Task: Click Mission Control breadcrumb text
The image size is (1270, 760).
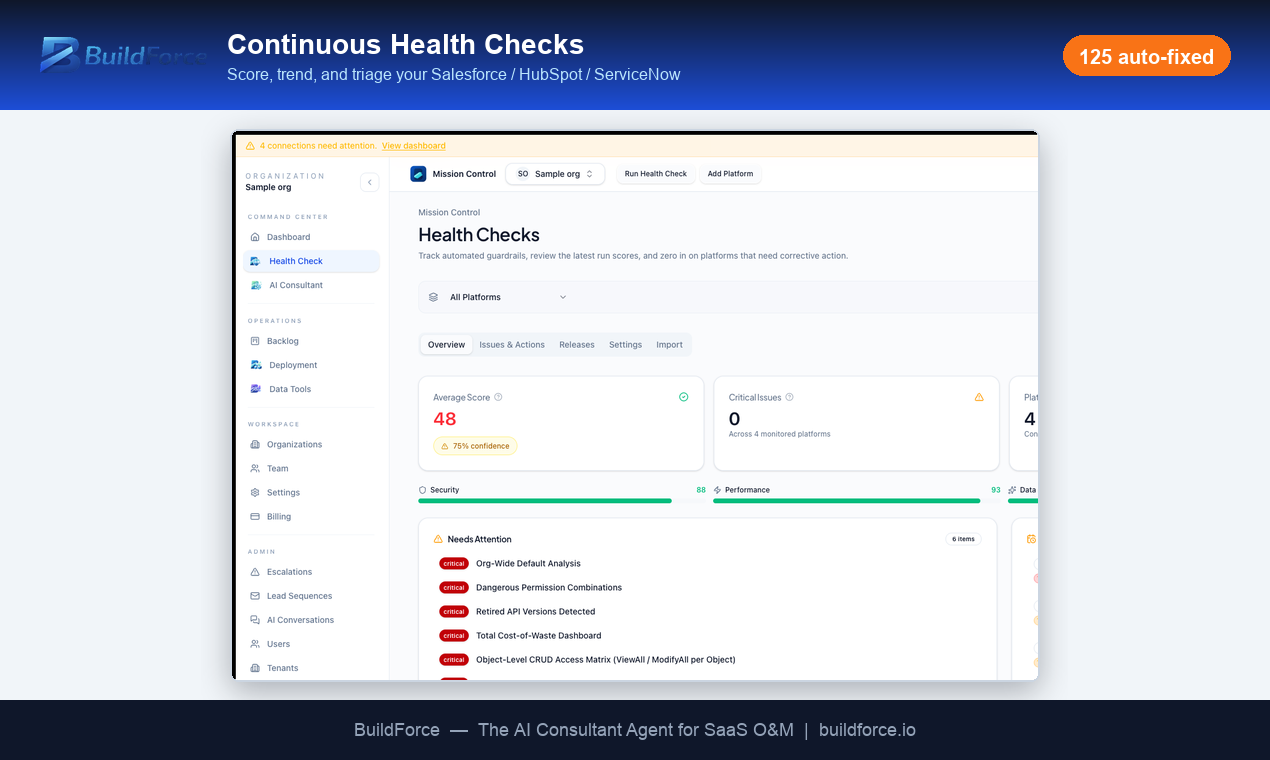Action: pos(449,213)
